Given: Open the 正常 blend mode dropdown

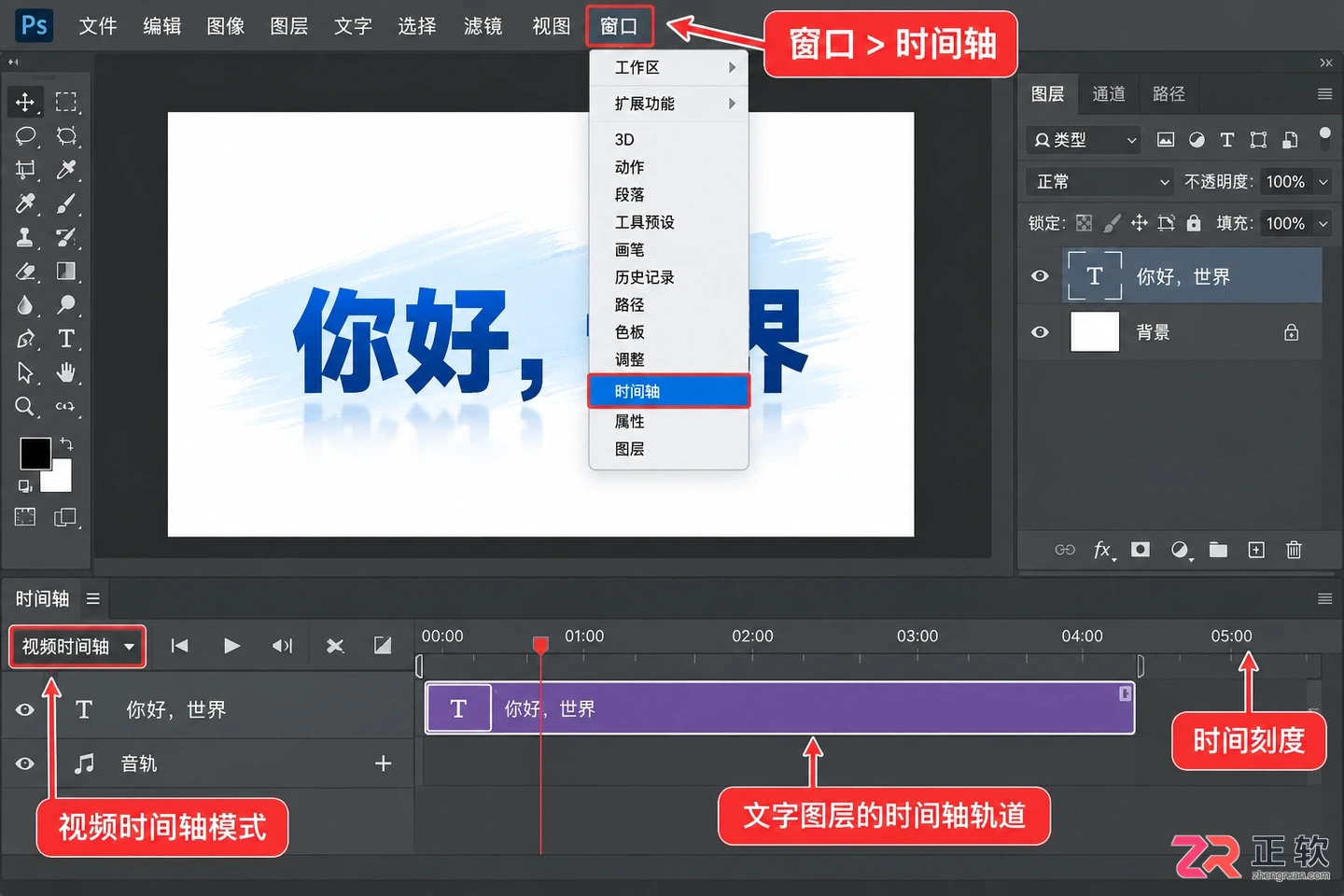Looking at the screenshot, I should click(x=1100, y=182).
